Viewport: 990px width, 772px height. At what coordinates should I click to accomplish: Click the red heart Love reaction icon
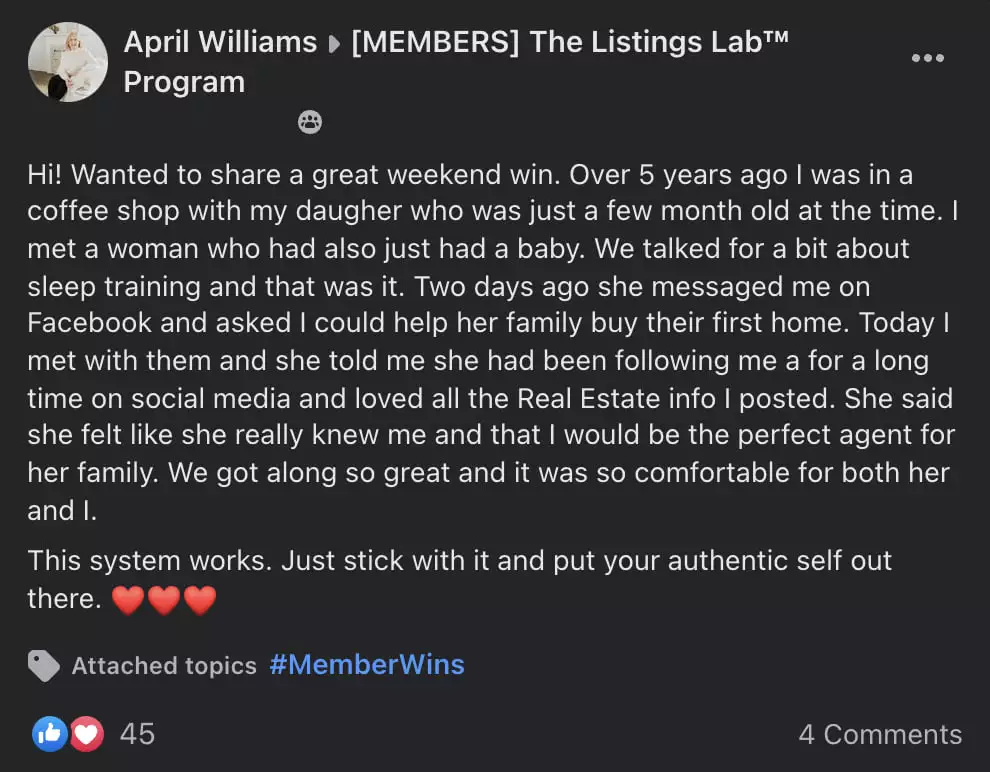[x=86, y=734]
